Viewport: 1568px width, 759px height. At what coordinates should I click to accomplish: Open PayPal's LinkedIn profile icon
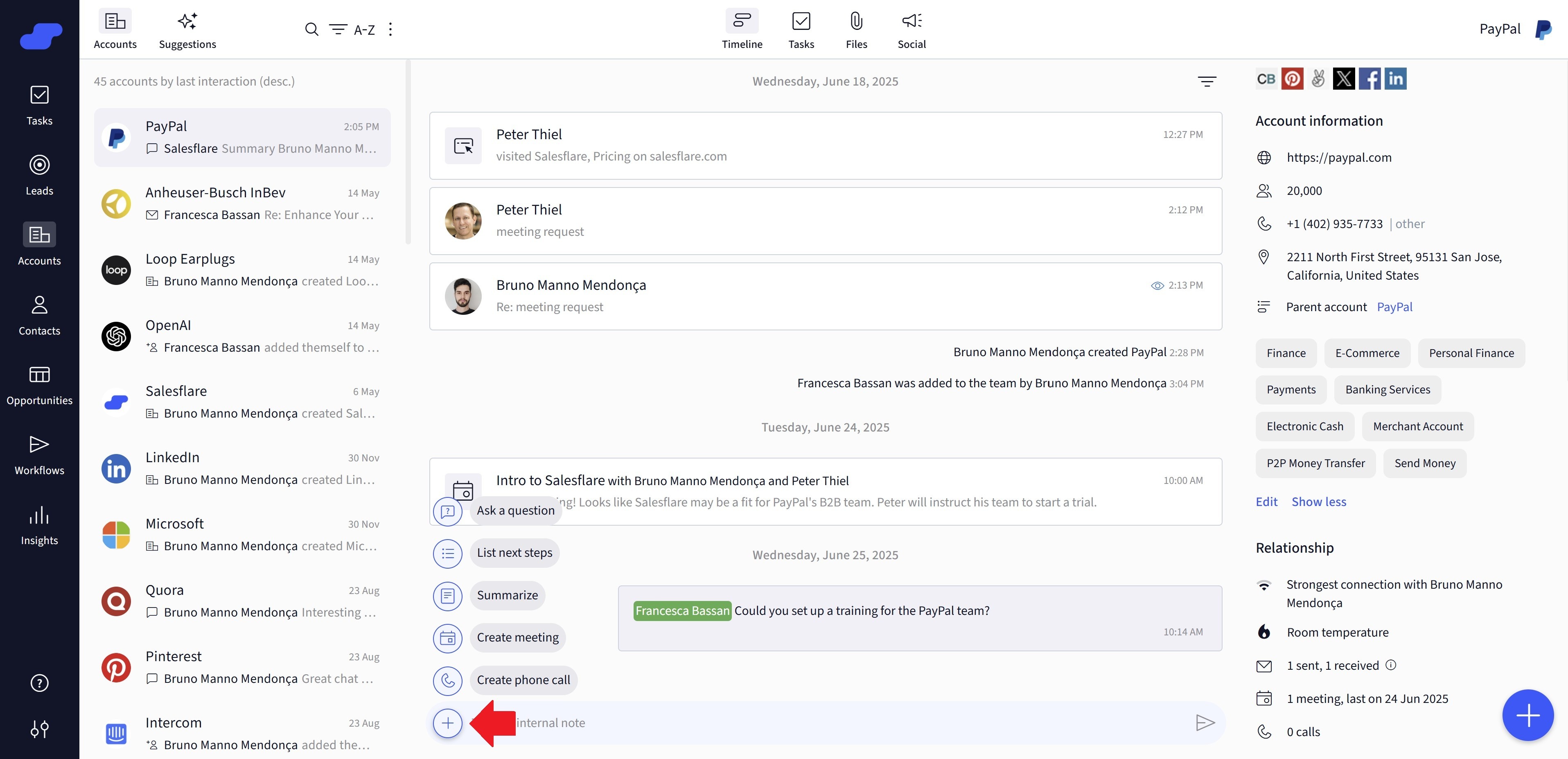point(1395,78)
